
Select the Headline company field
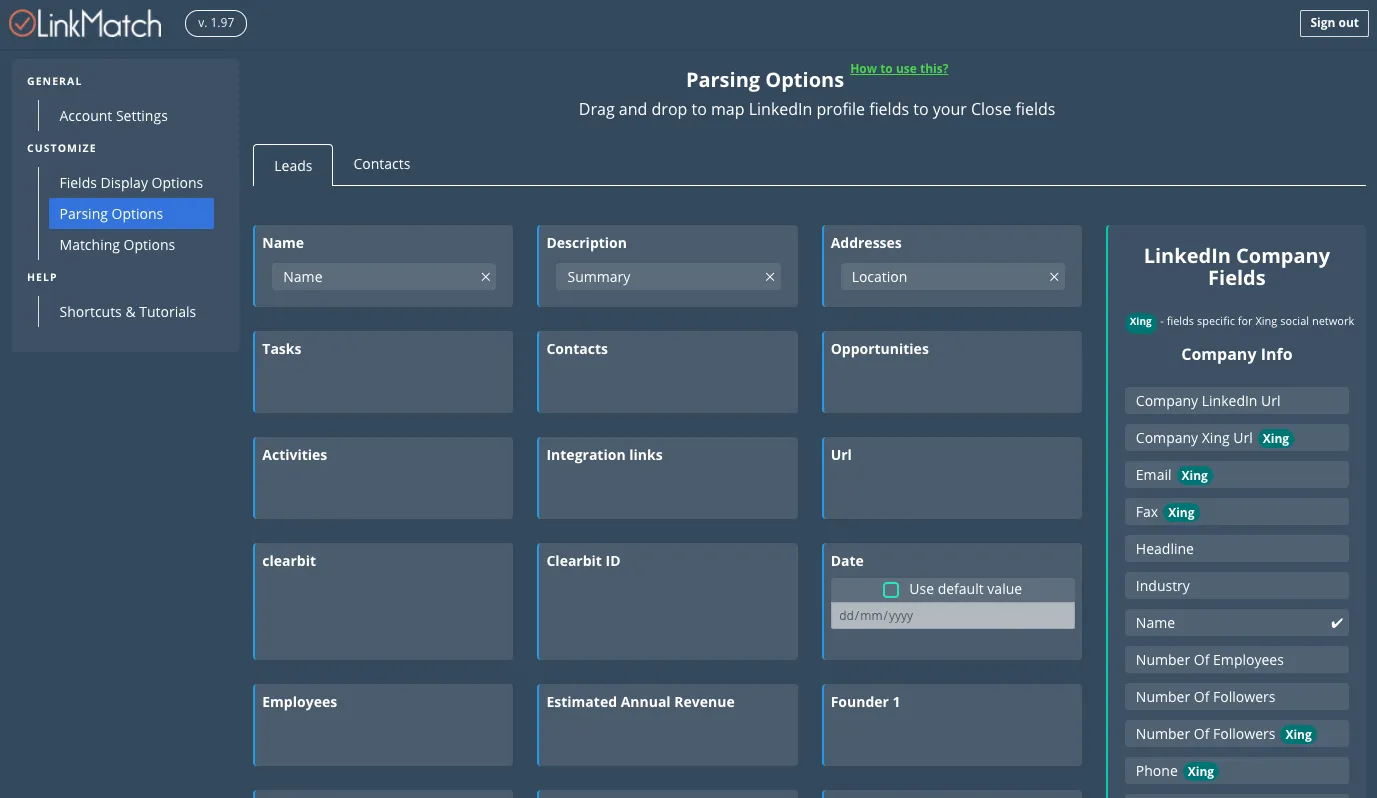click(x=1237, y=549)
